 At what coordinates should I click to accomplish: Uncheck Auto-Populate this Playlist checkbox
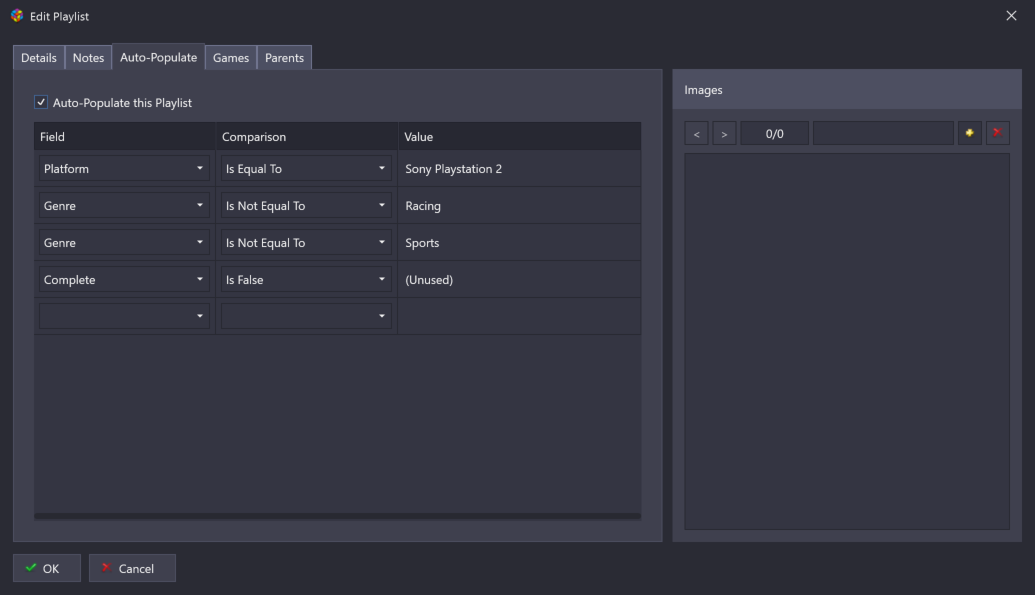pyautogui.click(x=41, y=102)
